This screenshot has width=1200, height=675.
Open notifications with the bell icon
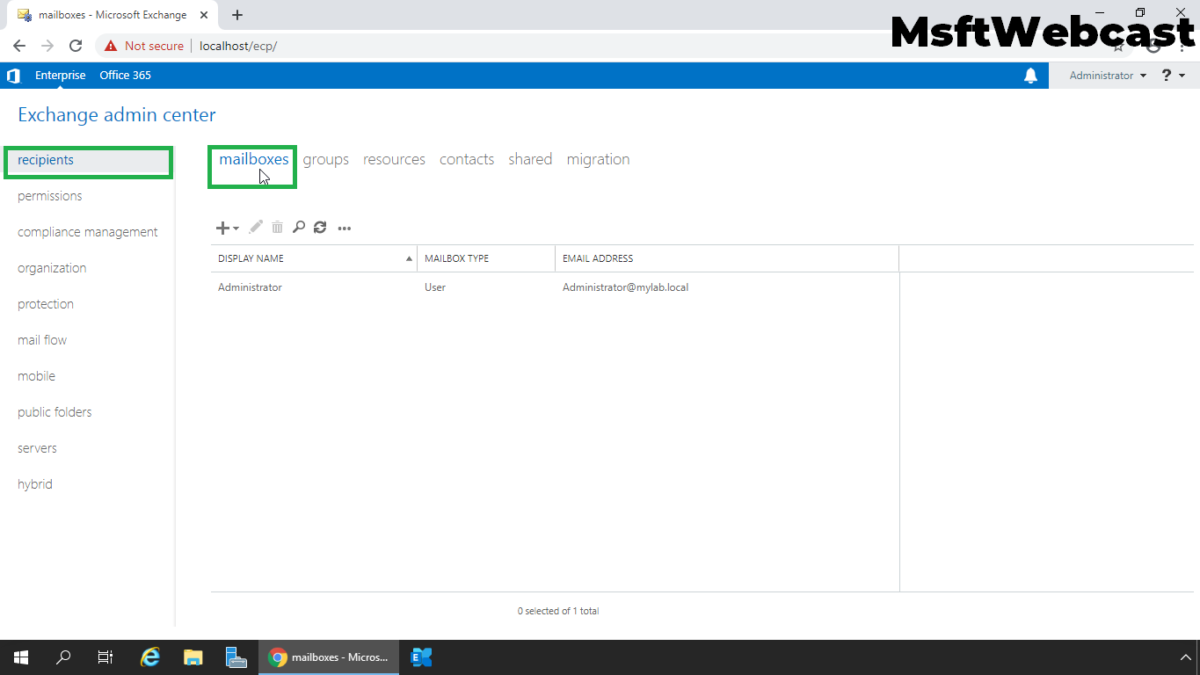click(1031, 75)
